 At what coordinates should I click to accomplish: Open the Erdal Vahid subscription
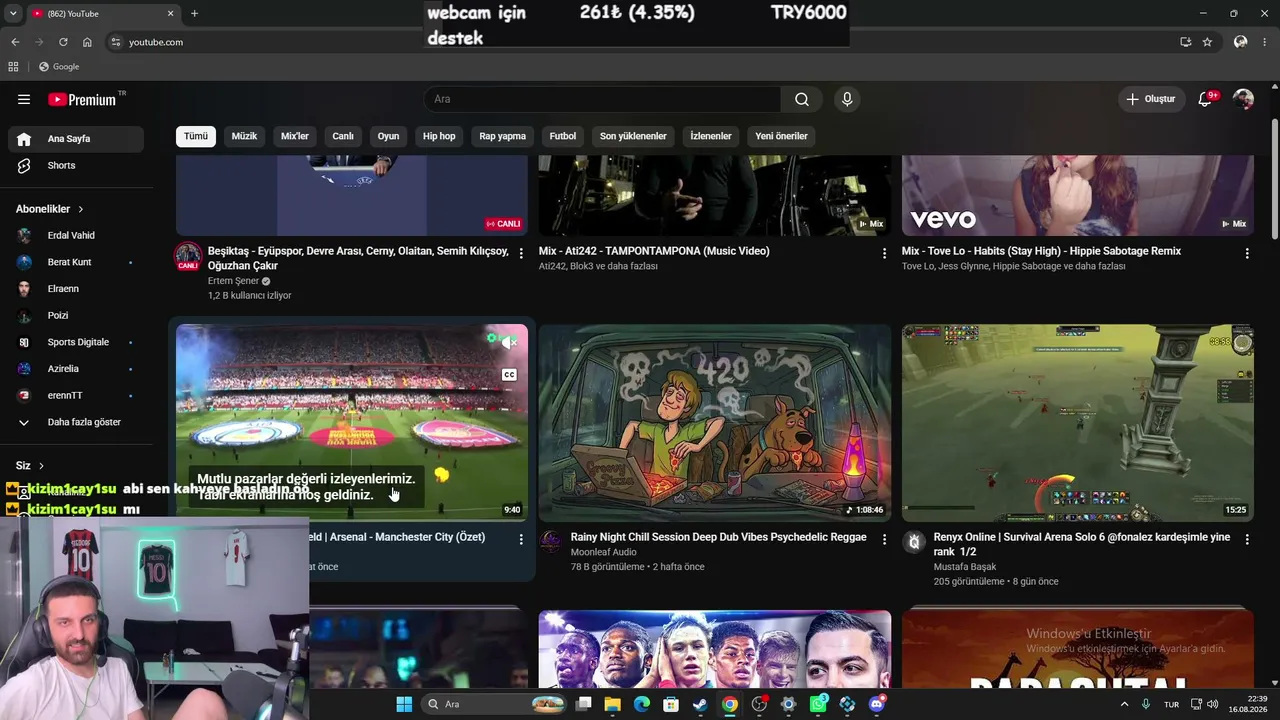[x=75, y=236]
